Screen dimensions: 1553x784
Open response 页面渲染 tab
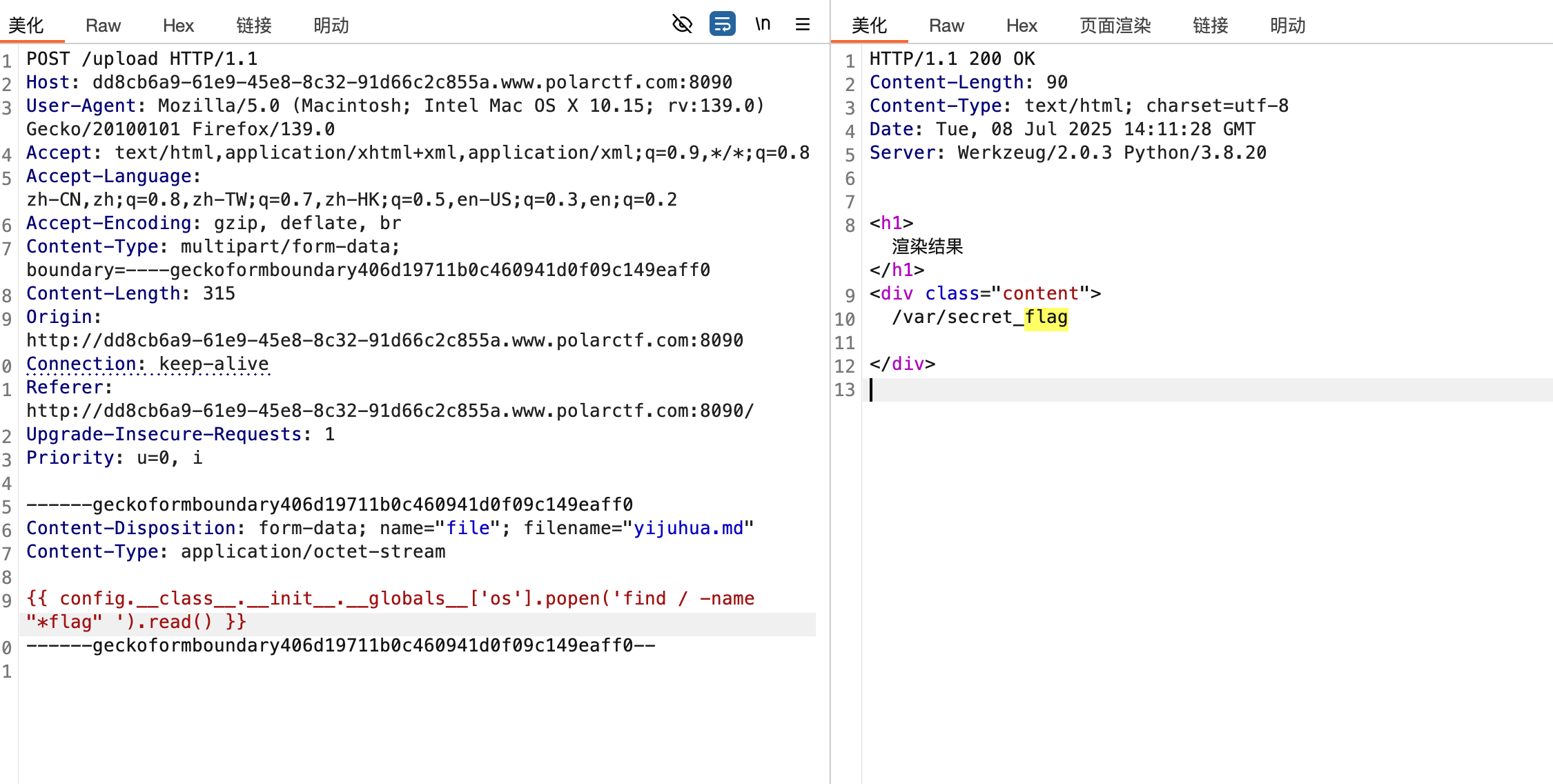(1115, 26)
